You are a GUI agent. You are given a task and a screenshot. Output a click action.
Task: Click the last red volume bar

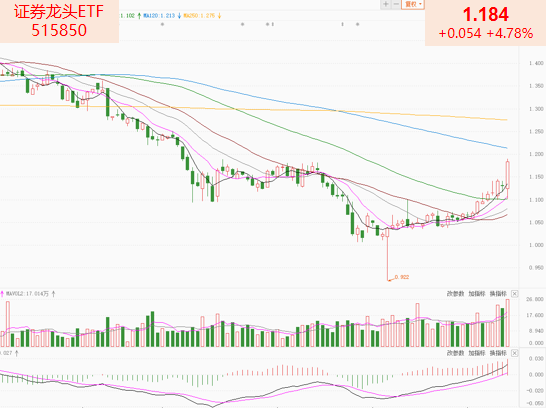[x=508, y=323]
